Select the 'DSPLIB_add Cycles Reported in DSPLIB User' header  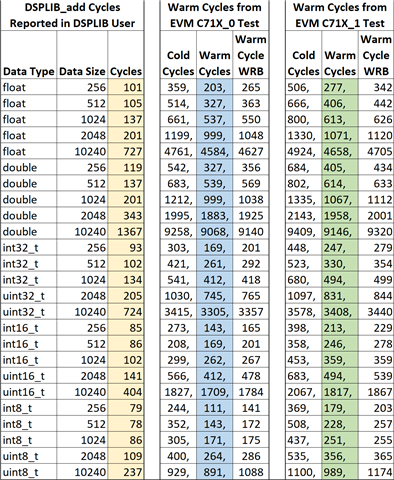click(72, 15)
